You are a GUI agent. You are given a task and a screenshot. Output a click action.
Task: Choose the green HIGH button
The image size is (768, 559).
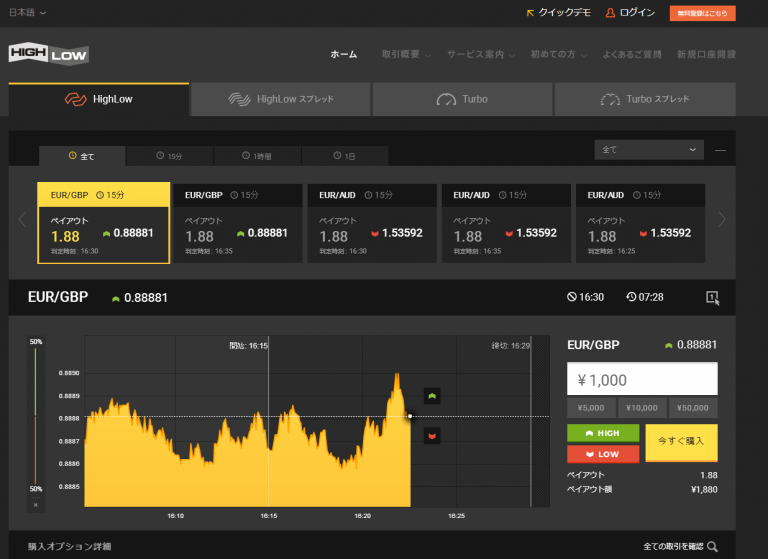[603, 433]
